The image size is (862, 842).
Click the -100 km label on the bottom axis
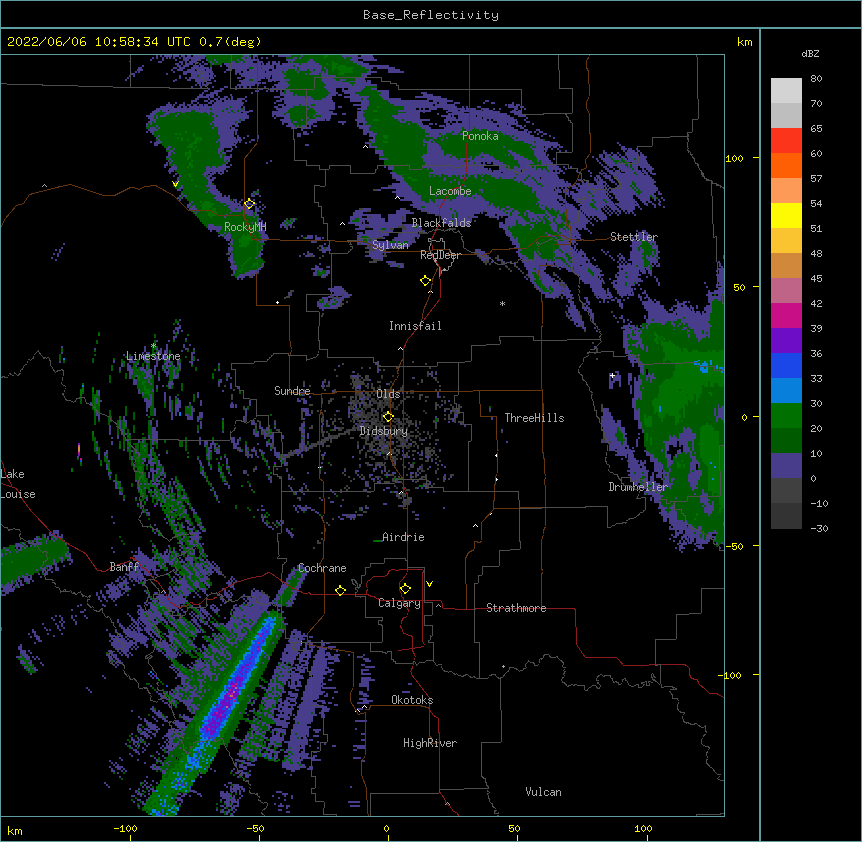point(125,829)
